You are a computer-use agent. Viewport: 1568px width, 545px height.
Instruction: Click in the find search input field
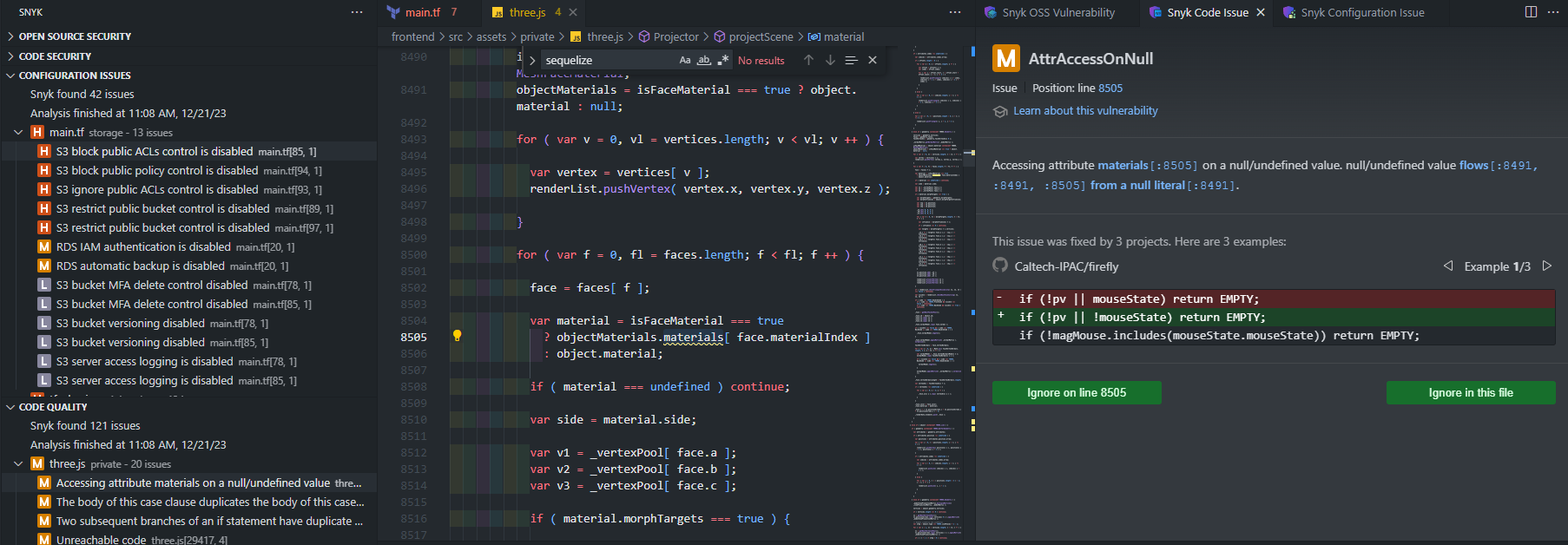(x=608, y=60)
